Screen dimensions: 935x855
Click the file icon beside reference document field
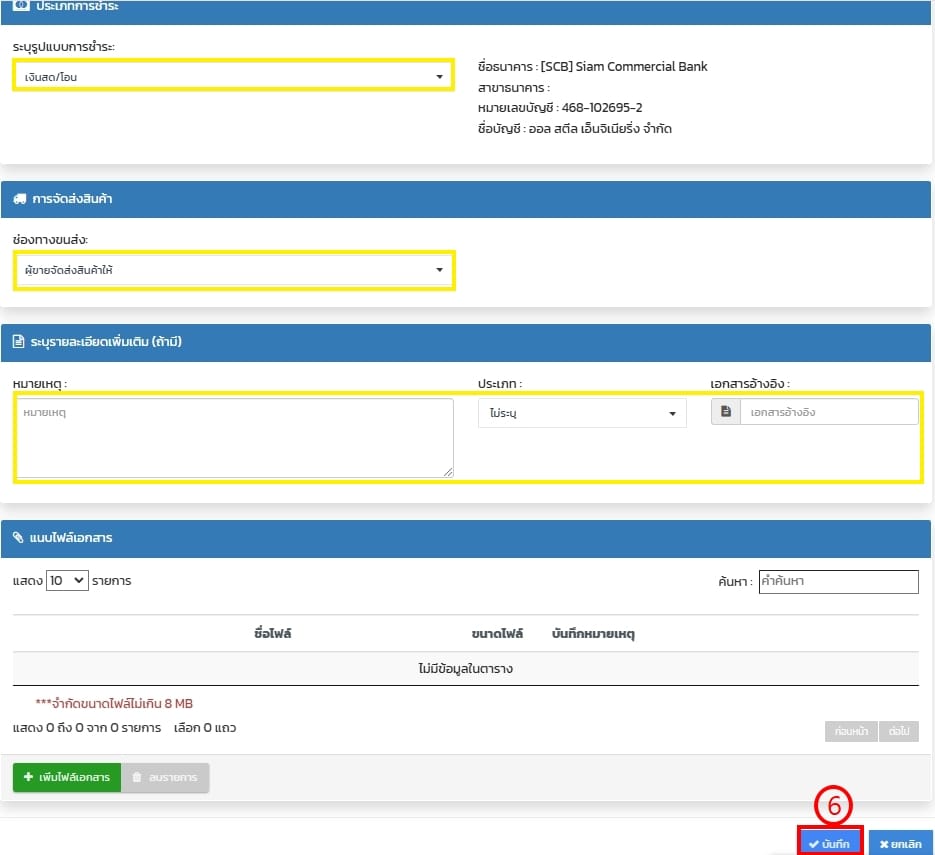[x=726, y=412]
